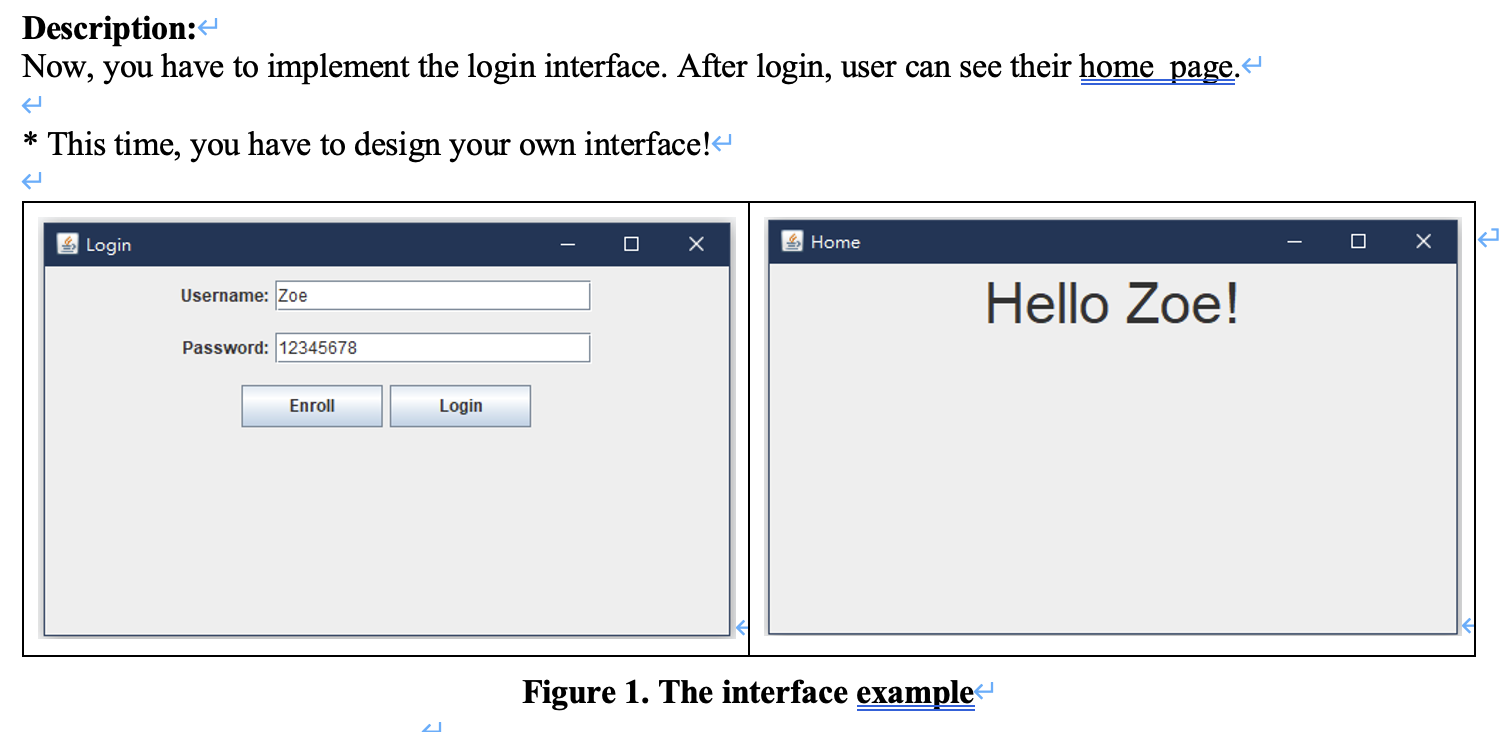Screen dimensions: 1510x732
Task: Click the maximize icon on the Login window
Action: [631, 244]
